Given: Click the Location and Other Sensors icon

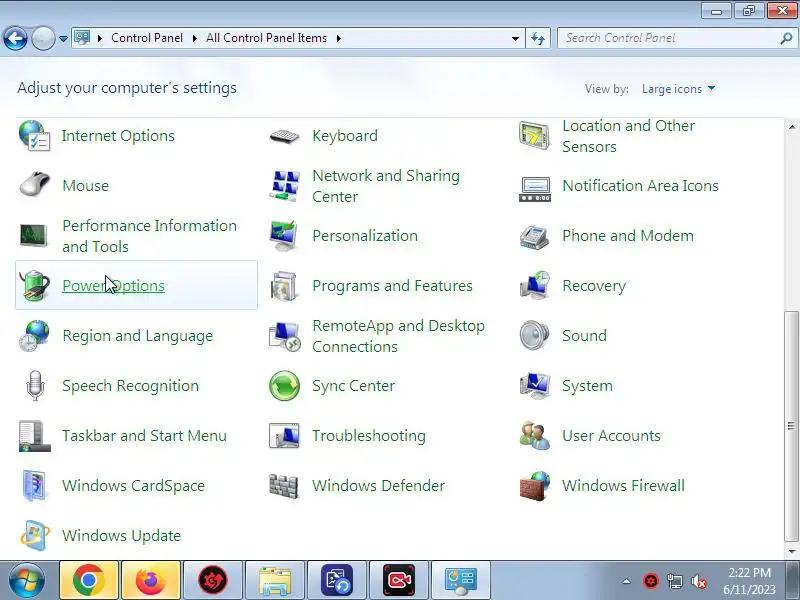Looking at the screenshot, I should pyautogui.click(x=534, y=136).
